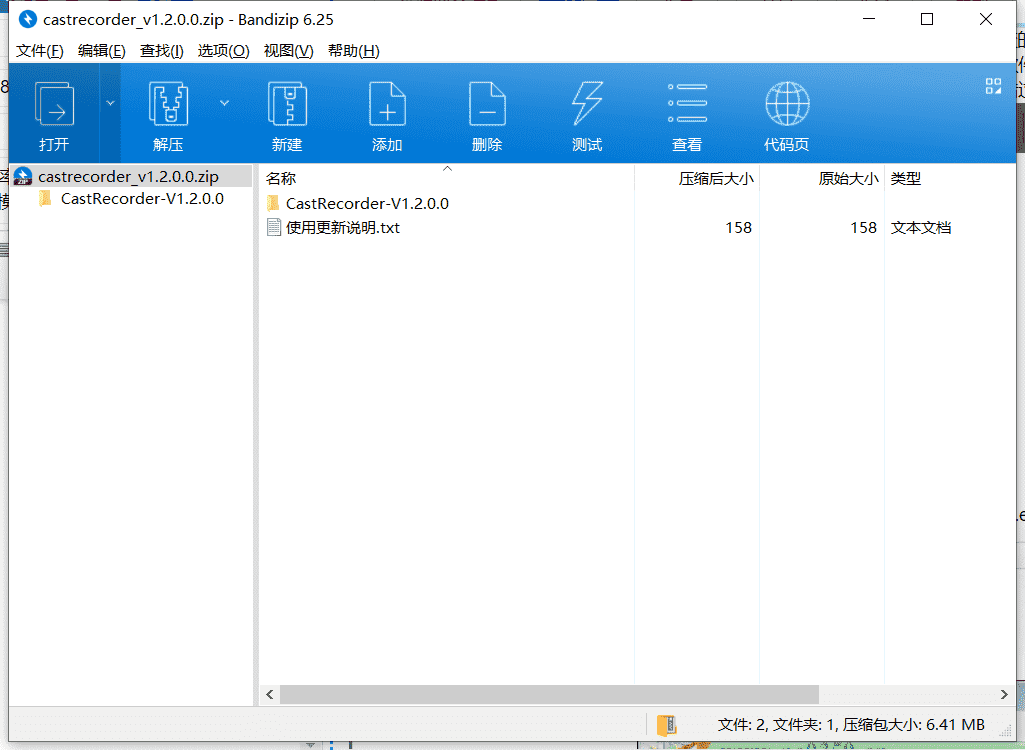The image size is (1025, 750).
Task: Select the file 使用更新说明.txt
Action: click(x=343, y=228)
